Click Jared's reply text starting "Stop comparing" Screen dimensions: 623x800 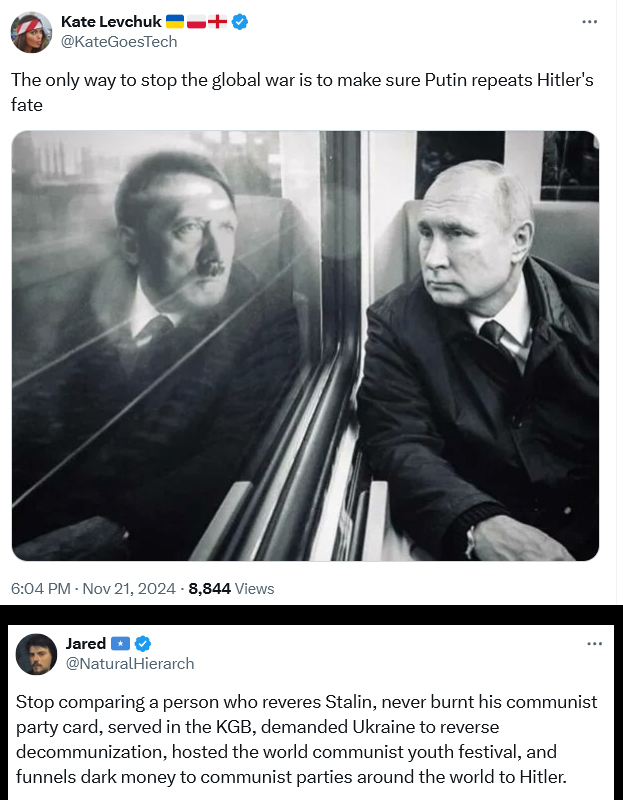(x=306, y=740)
